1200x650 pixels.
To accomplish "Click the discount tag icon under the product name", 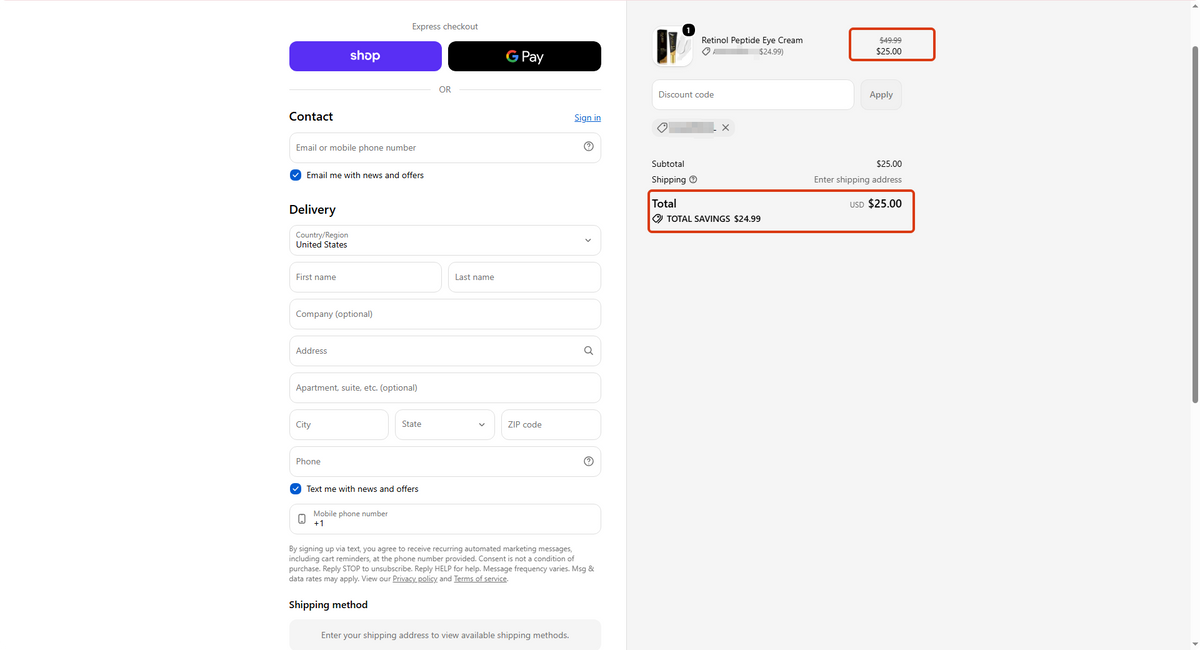I will (x=706, y=51).
